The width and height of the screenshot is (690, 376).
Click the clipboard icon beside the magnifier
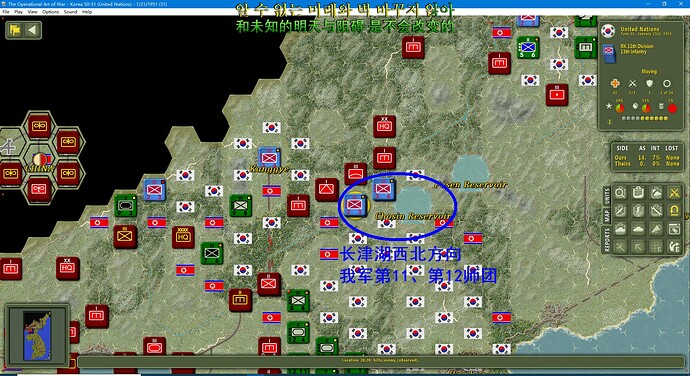click(638, 193)
